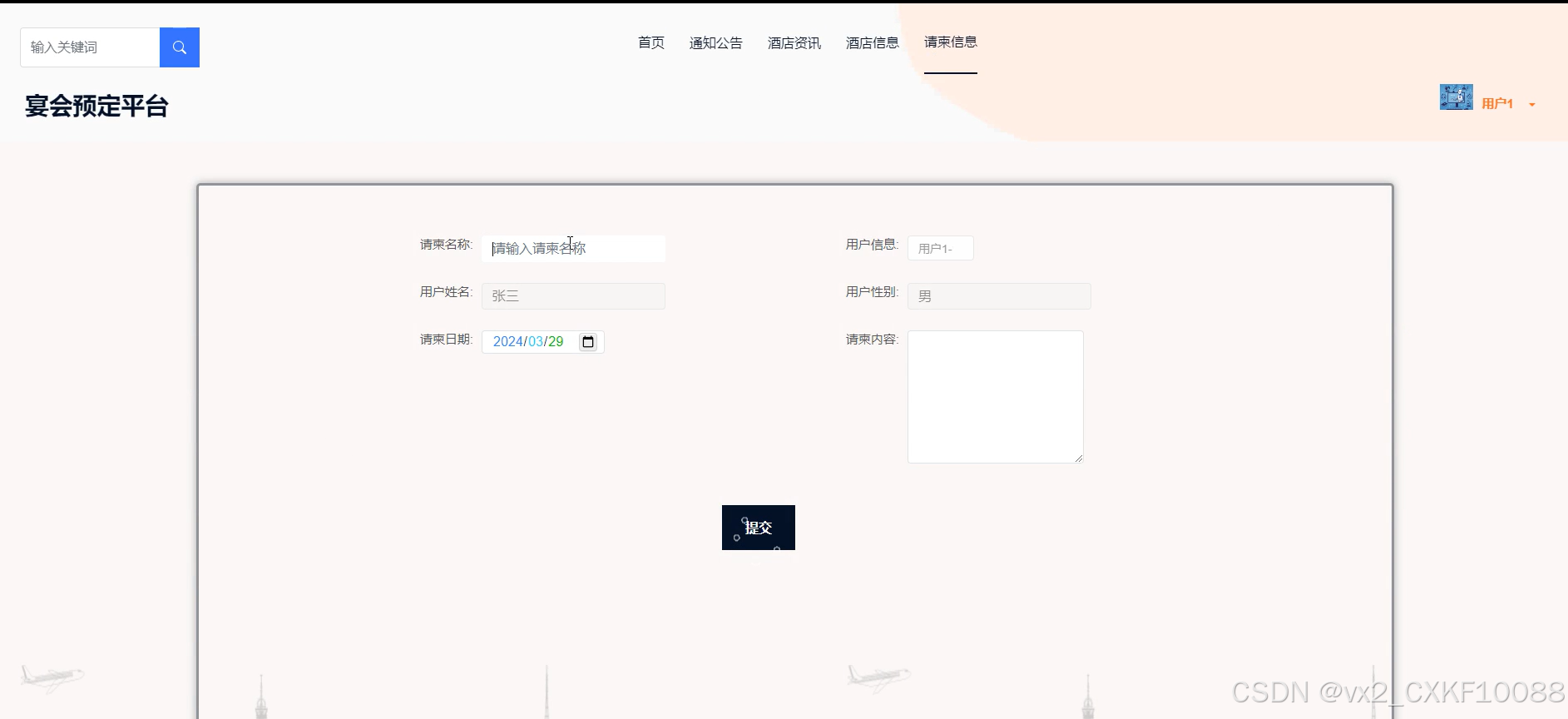Grab the 请柬内容 textarea resize handle
This screenshot has height=719, width=1568.
[1079, 459]
